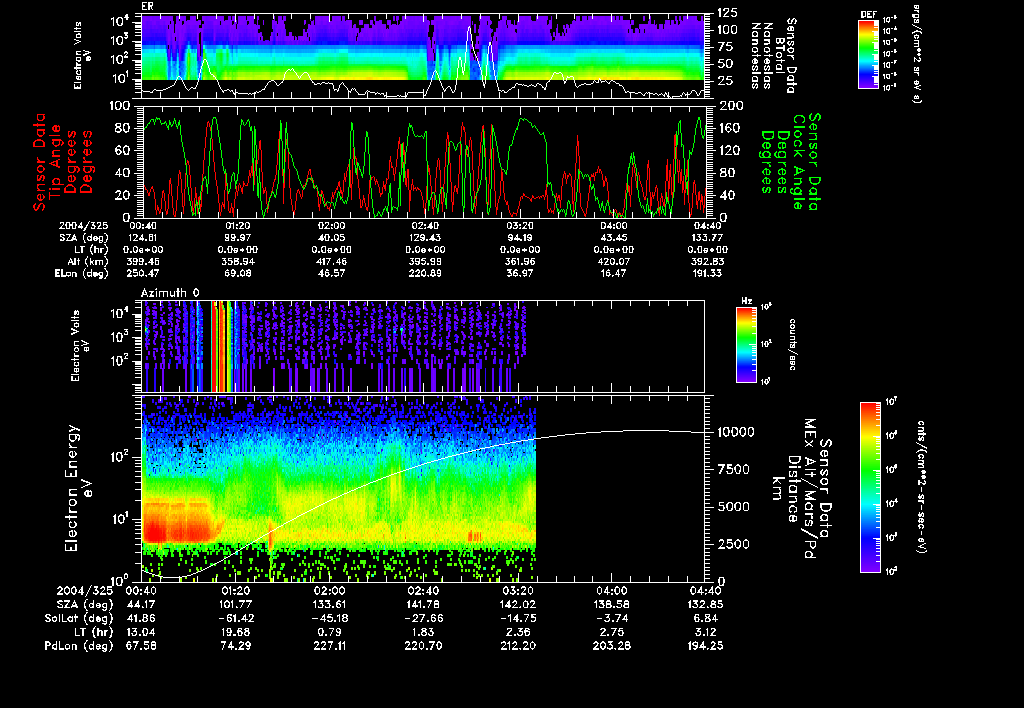Viewport: 1024px width, 708px height.
Task: Select the "ELon (deg)" row label
Action: tap(82, 274)
